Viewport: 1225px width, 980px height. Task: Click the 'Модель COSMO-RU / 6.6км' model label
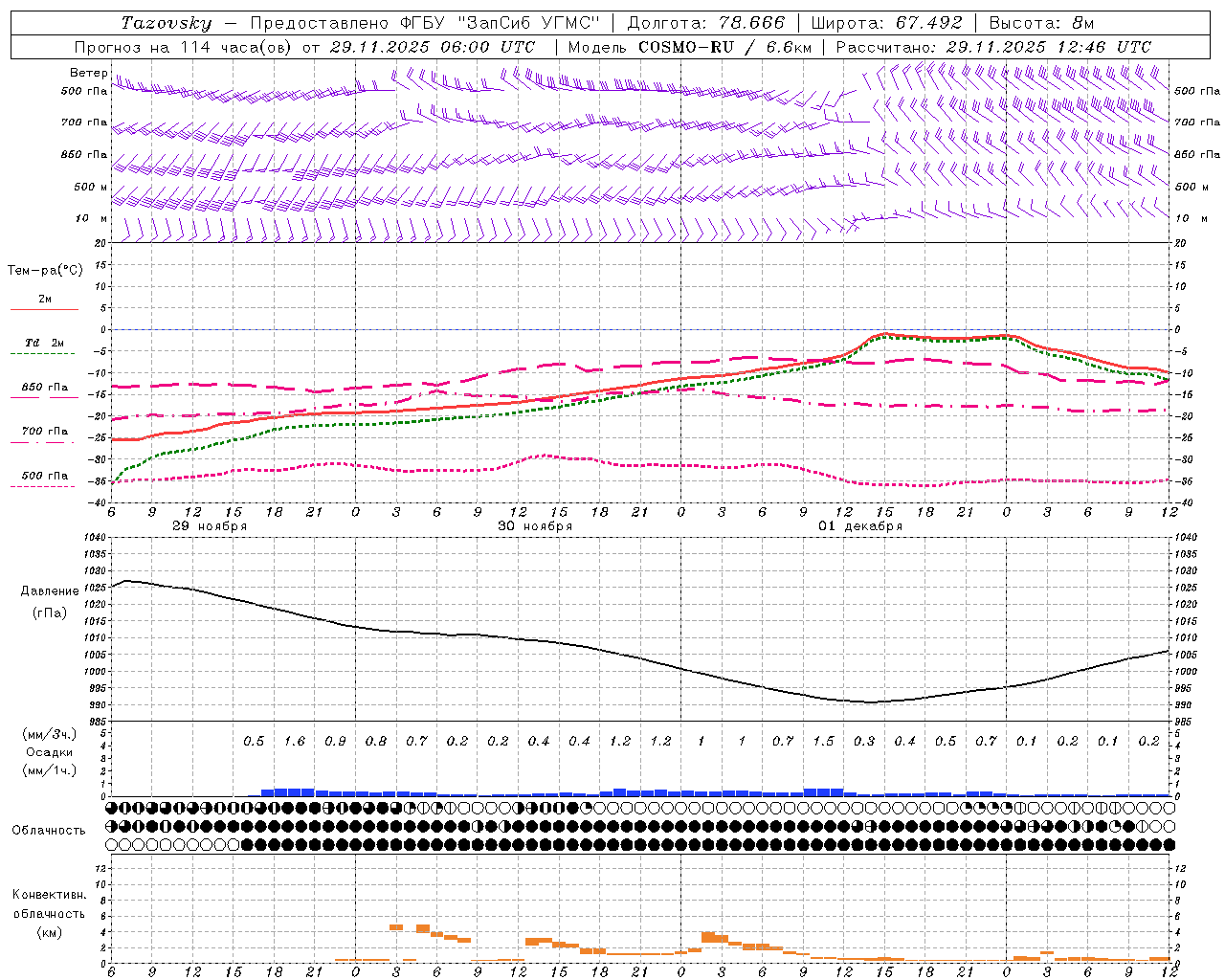point(690,47)
